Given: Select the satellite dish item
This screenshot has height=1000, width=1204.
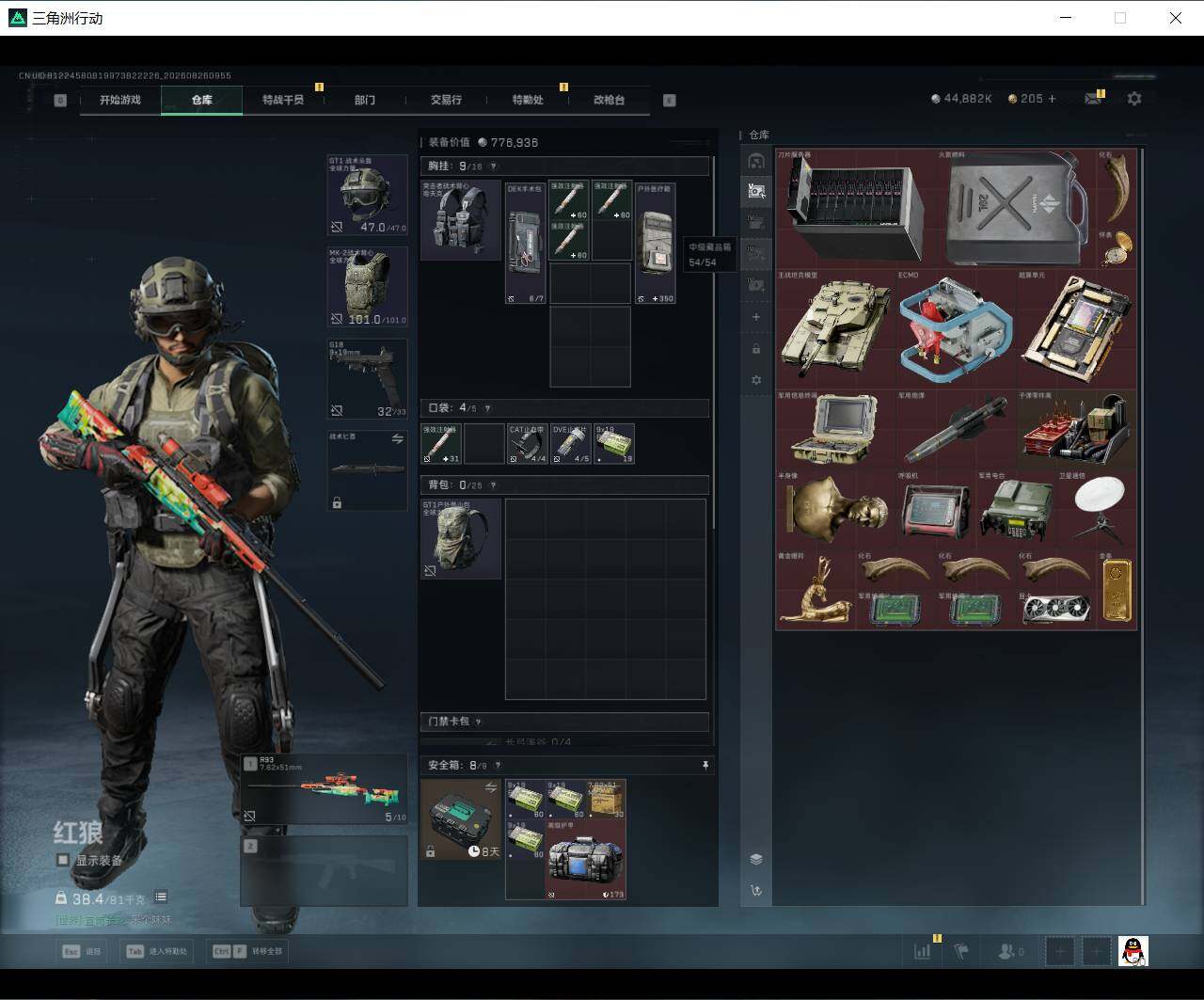Looking at the screenshot, I should point(1096,510).
